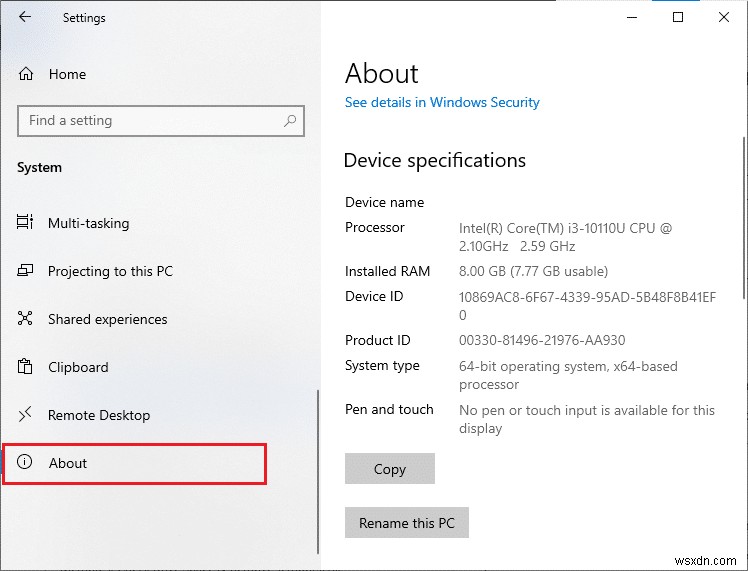The image size is (748, 571).
Task: Click the search magnifier icon
Action: [x=290, y=121]
